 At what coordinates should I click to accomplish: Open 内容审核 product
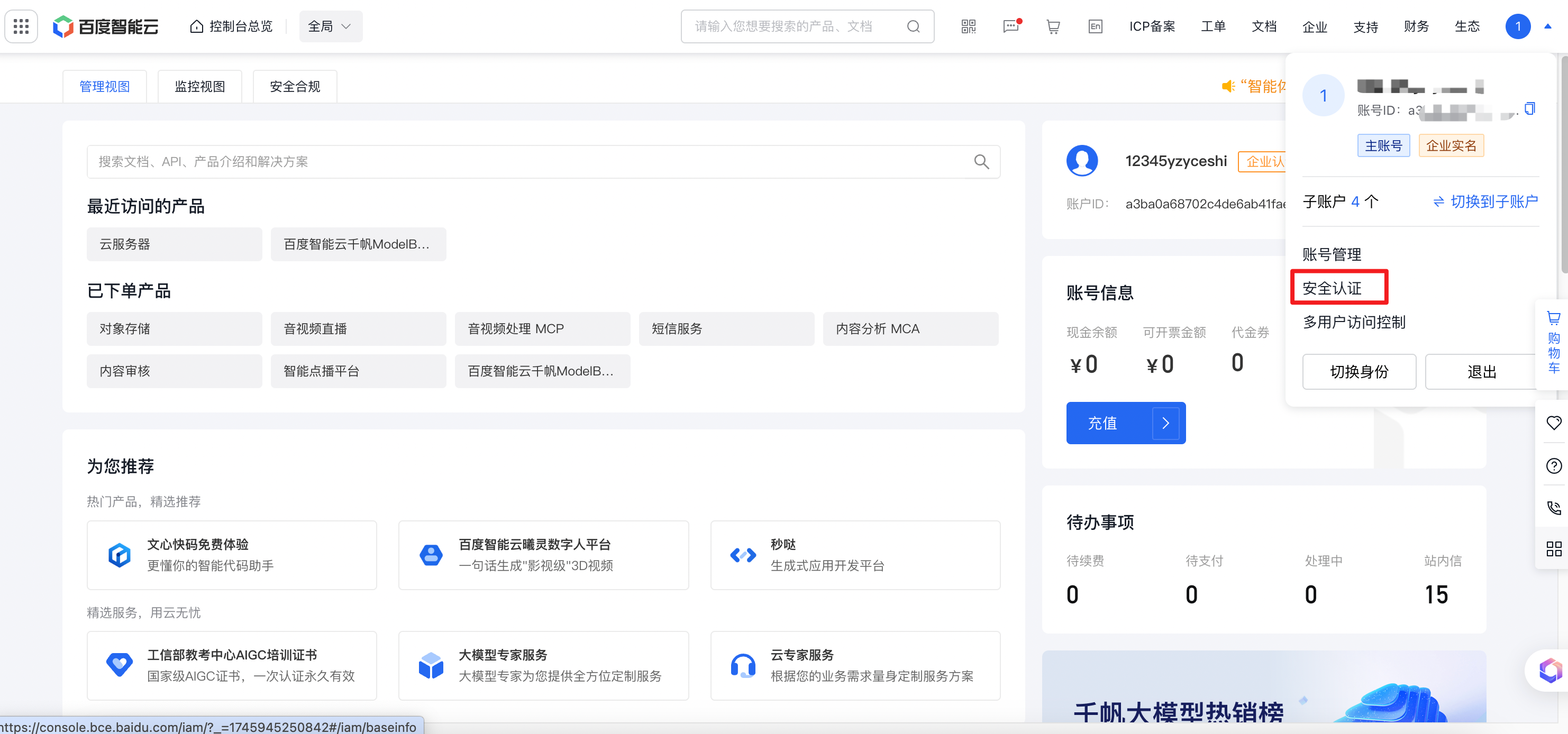[x=174, y=371]
